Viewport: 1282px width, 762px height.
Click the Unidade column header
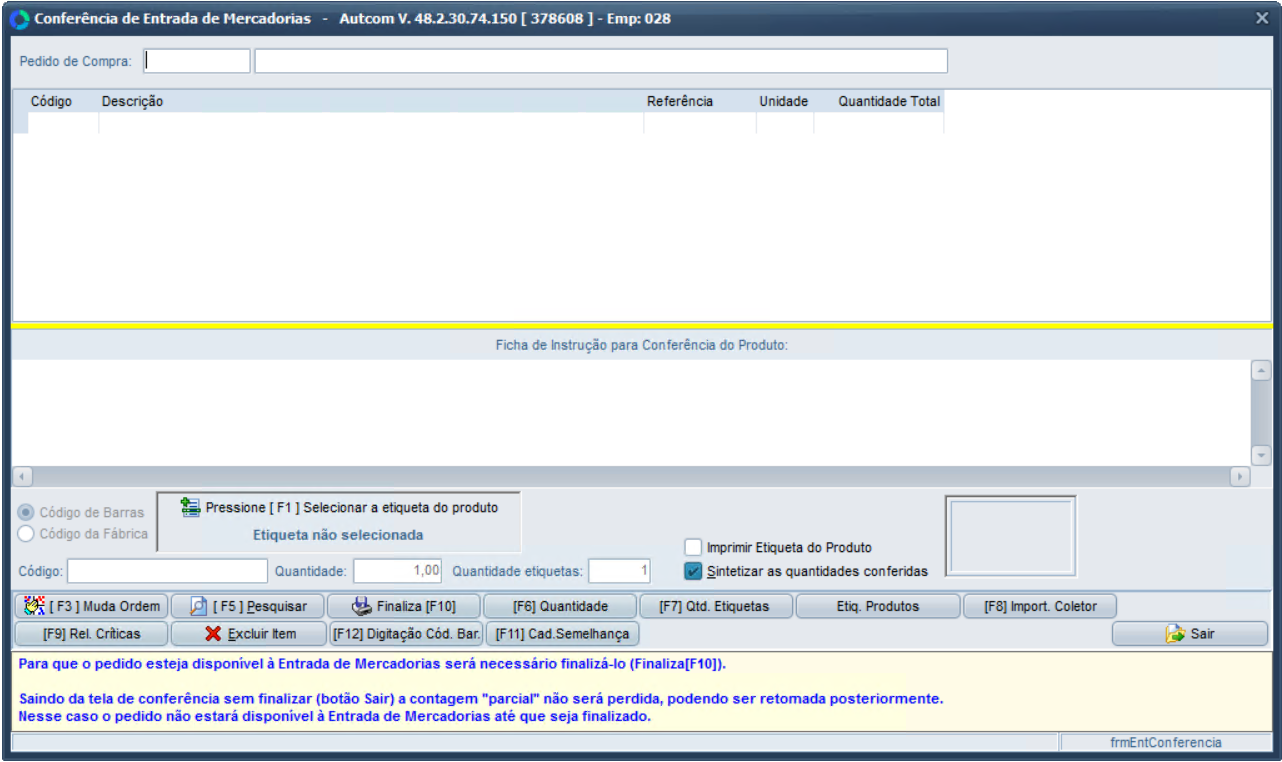coord(785,101)
